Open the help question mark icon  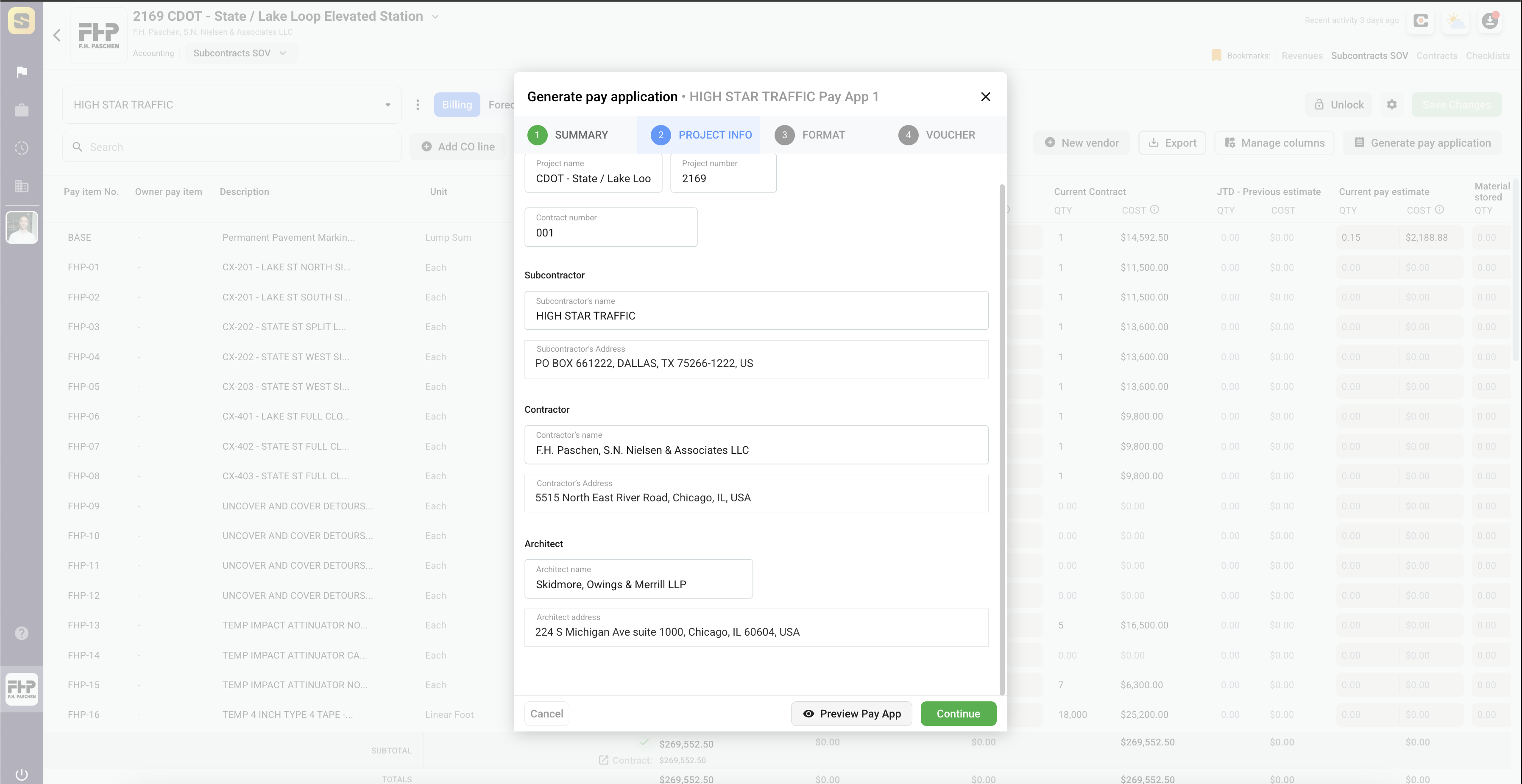pos(22,633)
